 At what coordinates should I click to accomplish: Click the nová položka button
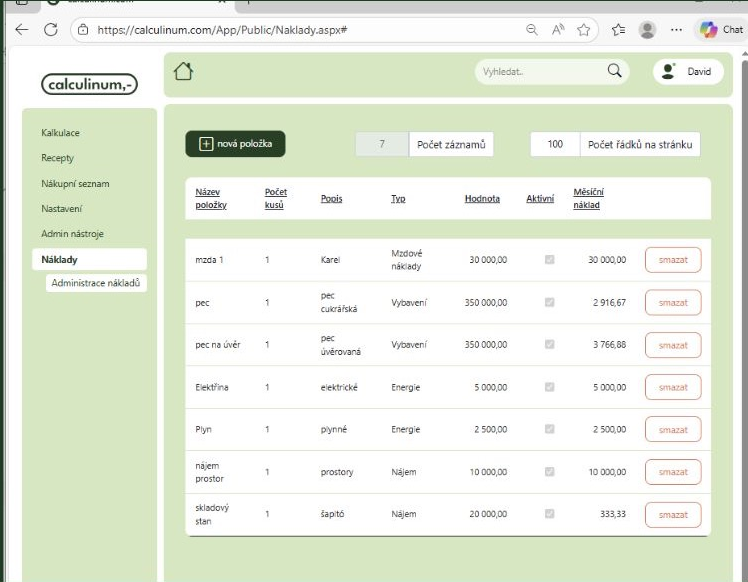[235, 144]
